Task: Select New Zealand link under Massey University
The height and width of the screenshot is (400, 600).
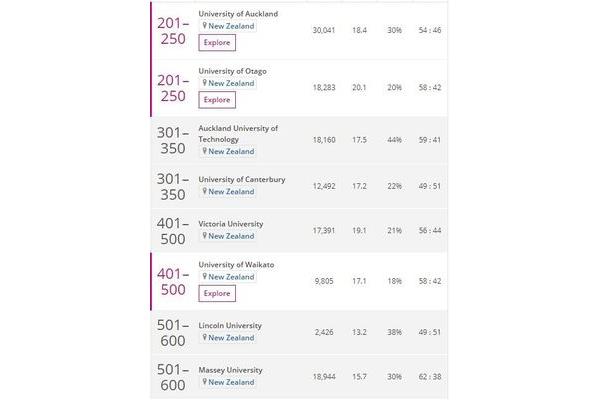Action: point(231,382)
